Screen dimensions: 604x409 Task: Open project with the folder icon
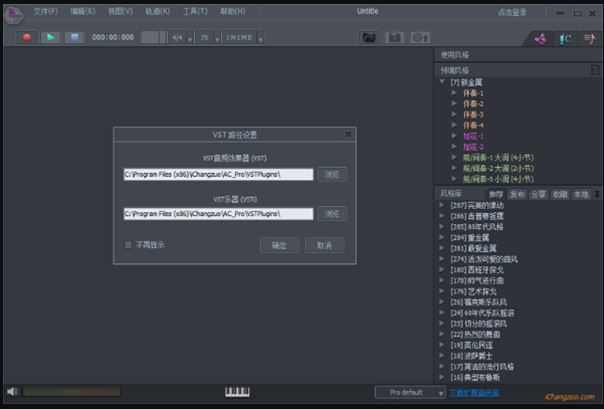click(x=369, y=37)
